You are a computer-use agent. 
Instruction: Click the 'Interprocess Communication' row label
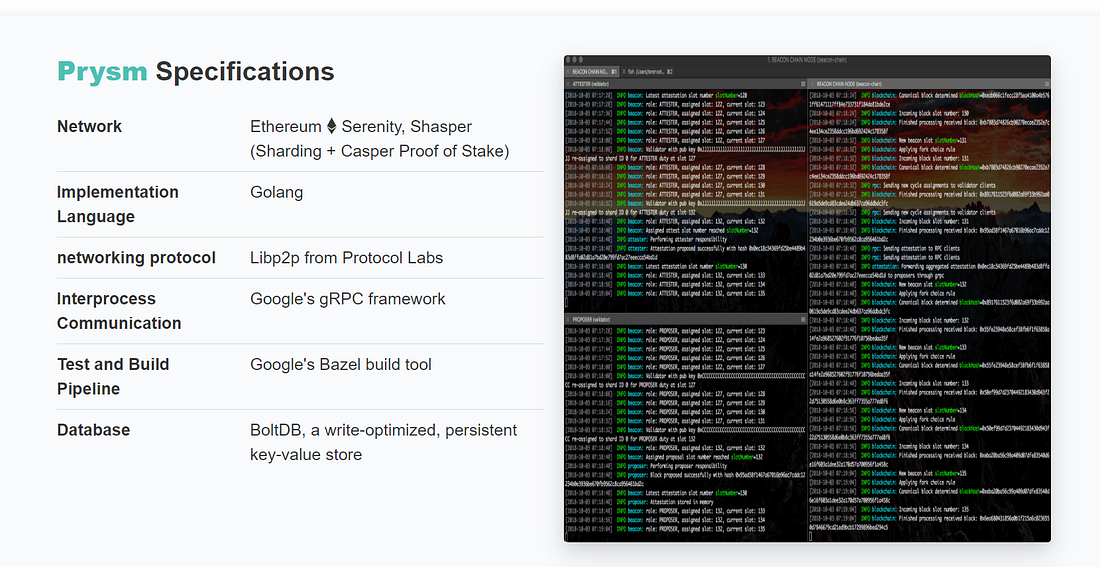pyautogui.click(x=119, y=311)
